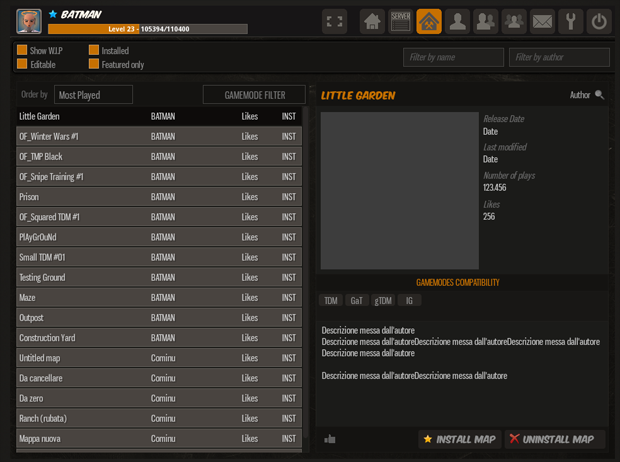Toggle the Featured only checkbox
Viewport: 620px width, 462px height.
(x=94, y=64)
